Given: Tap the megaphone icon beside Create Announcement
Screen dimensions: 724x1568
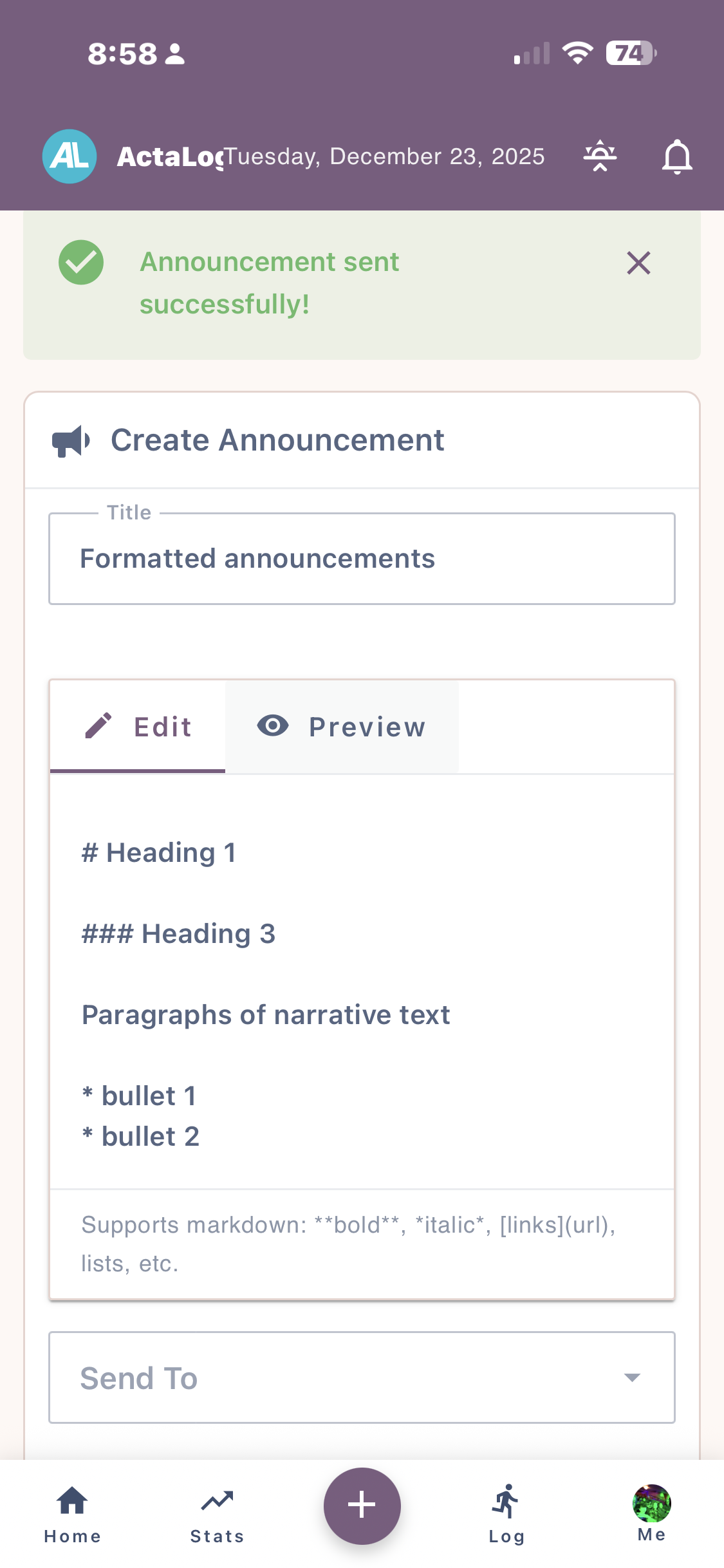Looking at the screenshot, I should 71,441.
